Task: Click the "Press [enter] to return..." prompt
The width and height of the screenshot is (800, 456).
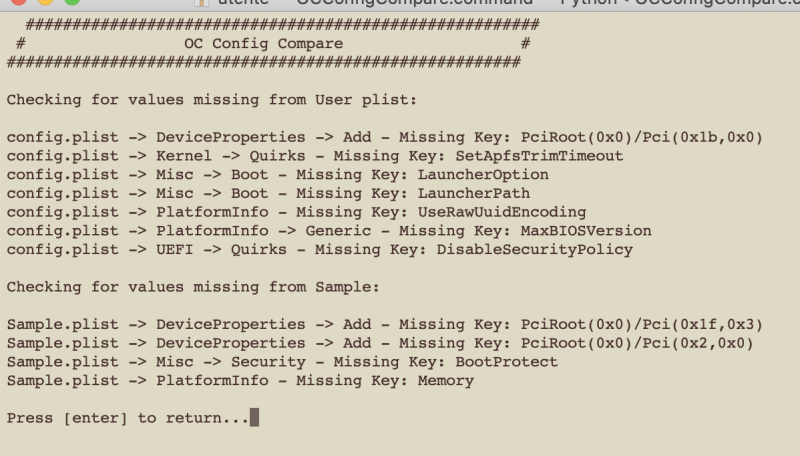Action: [127, 418]
